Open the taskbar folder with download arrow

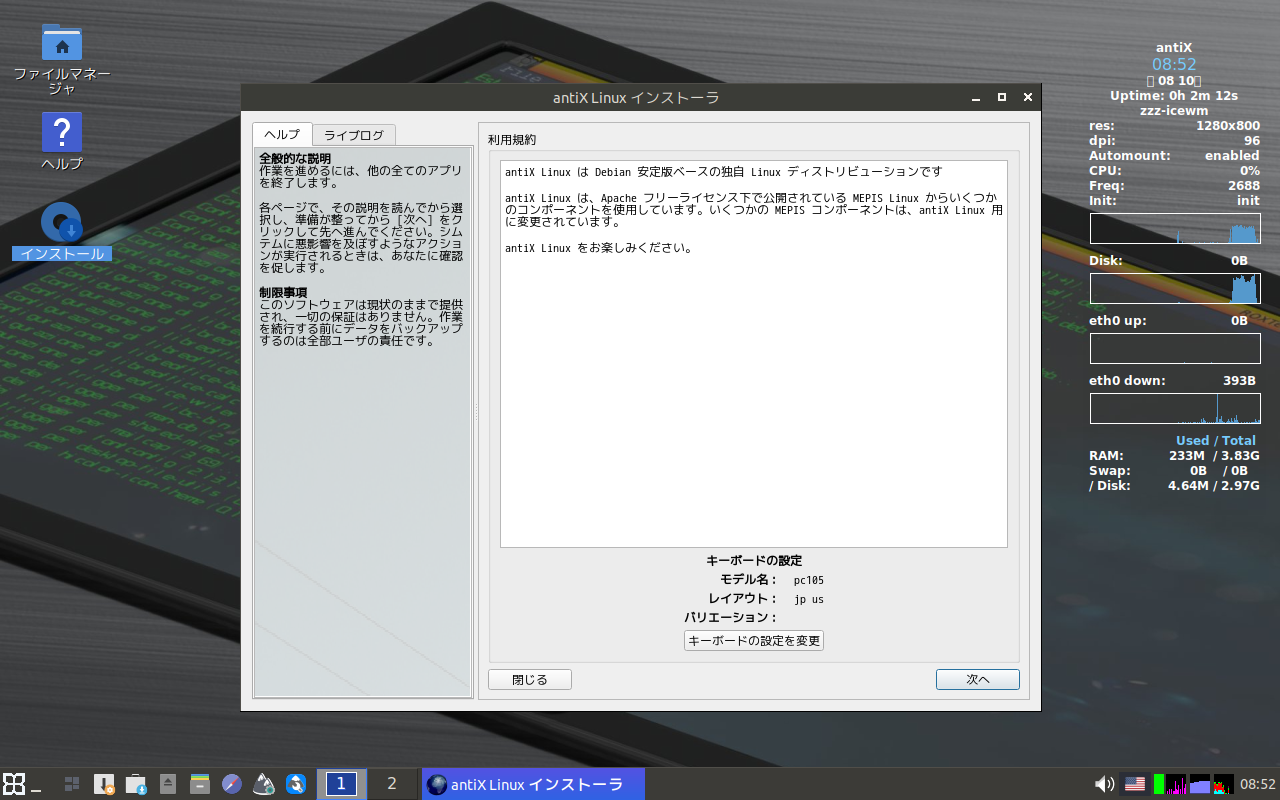(136, 784)
